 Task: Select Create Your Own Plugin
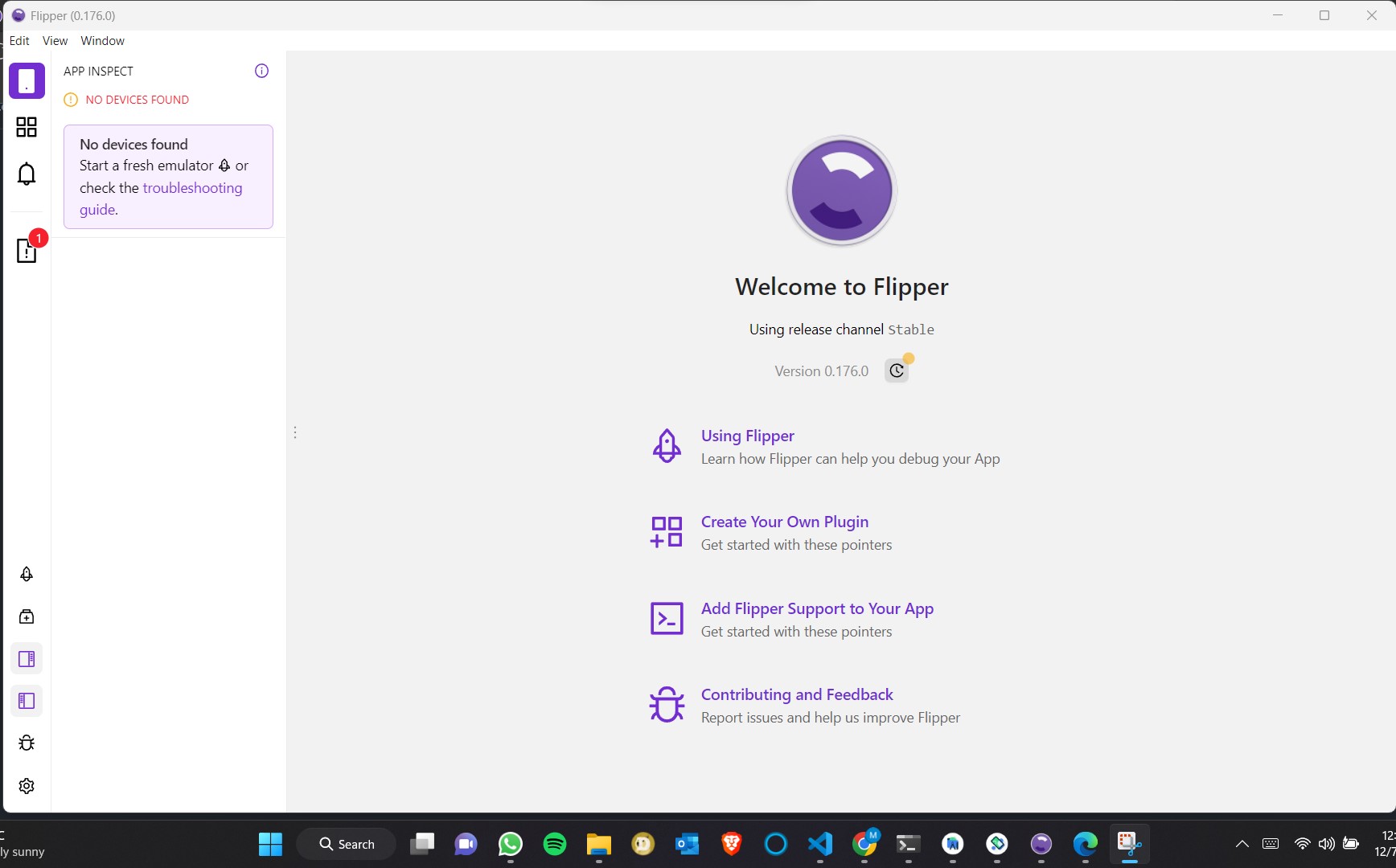784,522
